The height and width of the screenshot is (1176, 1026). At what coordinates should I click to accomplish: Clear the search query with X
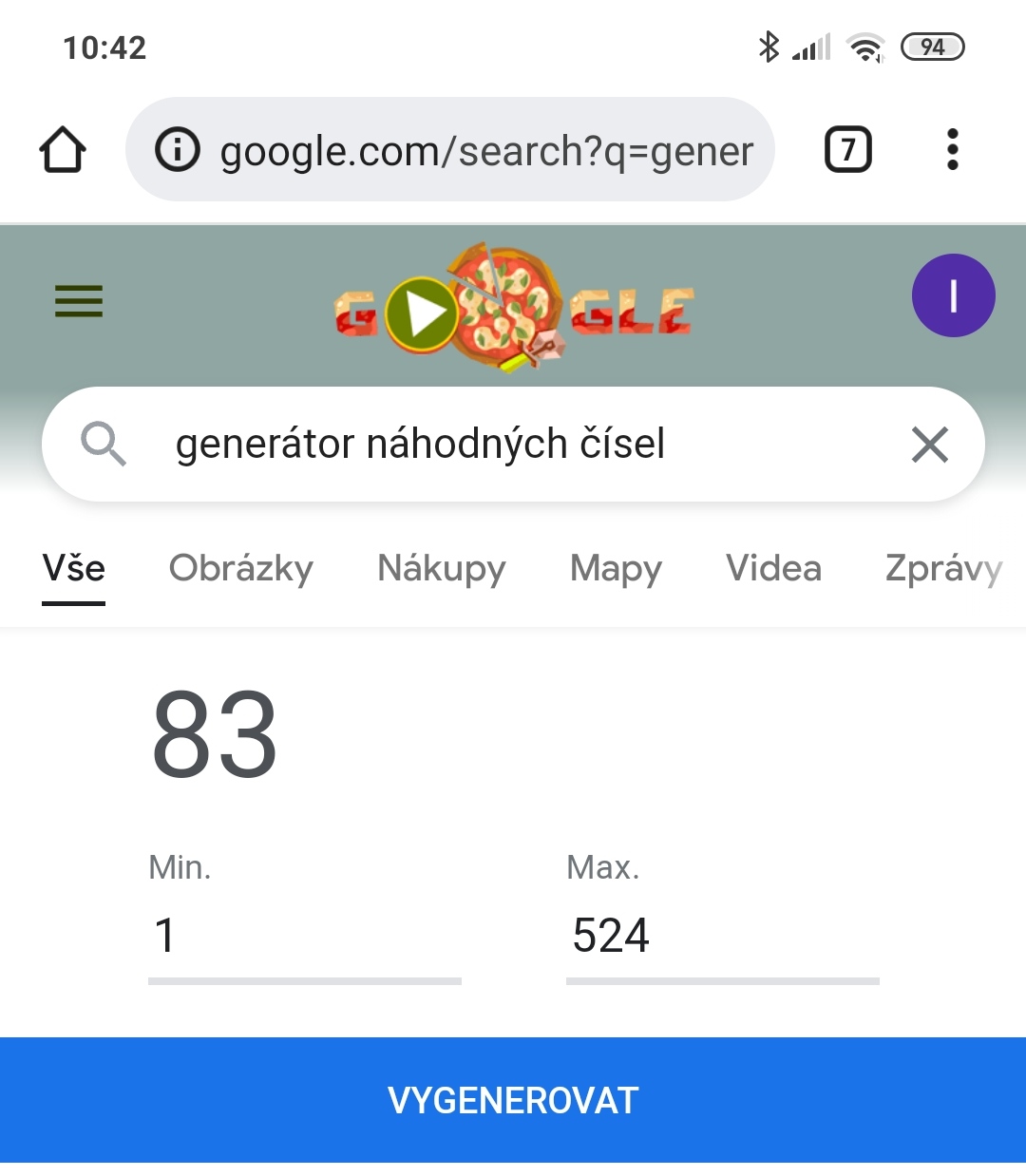929,445
